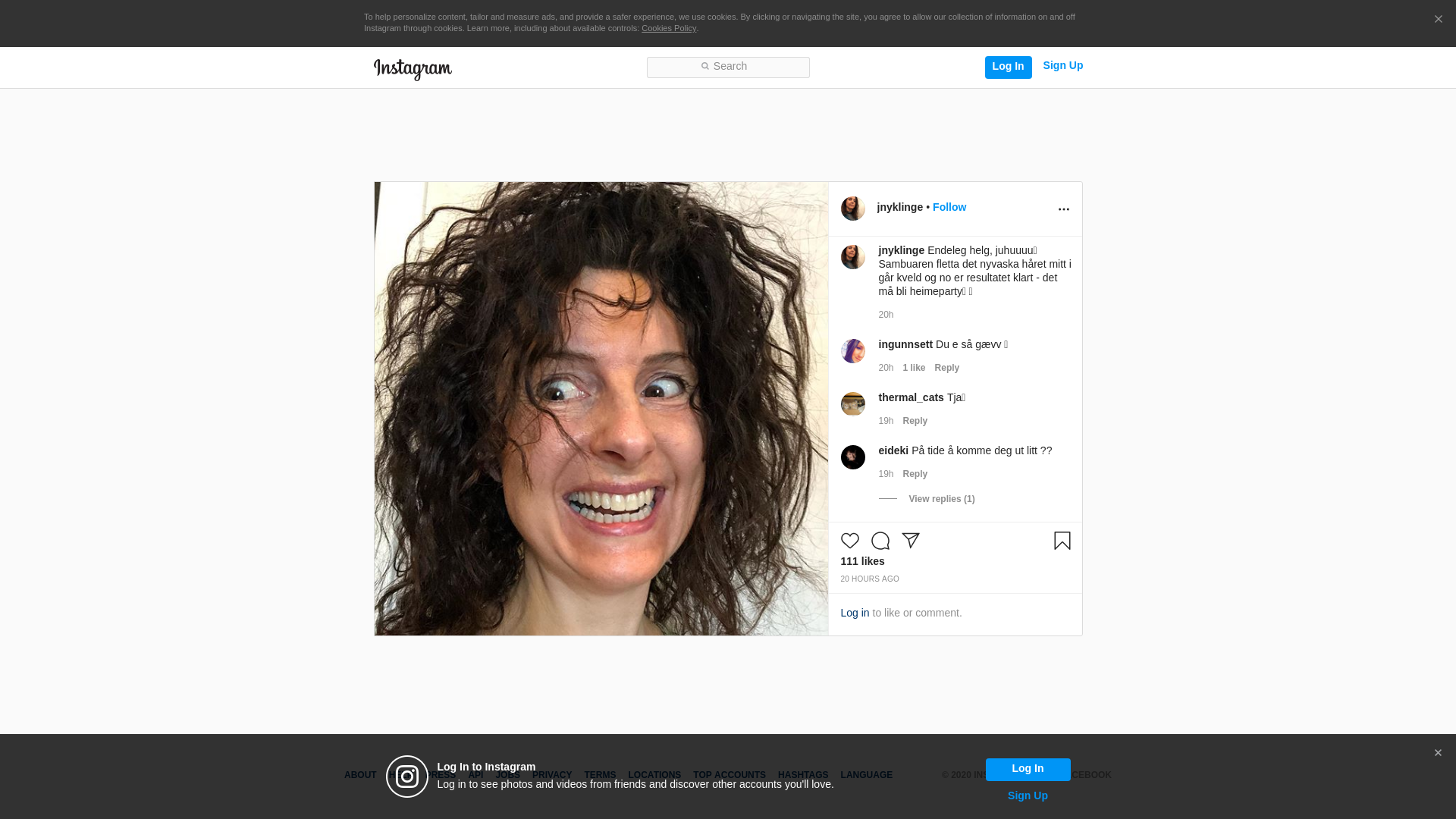Follow the jnyklinge account
The height and width of the screenshot is (819, 1456).
949,207
